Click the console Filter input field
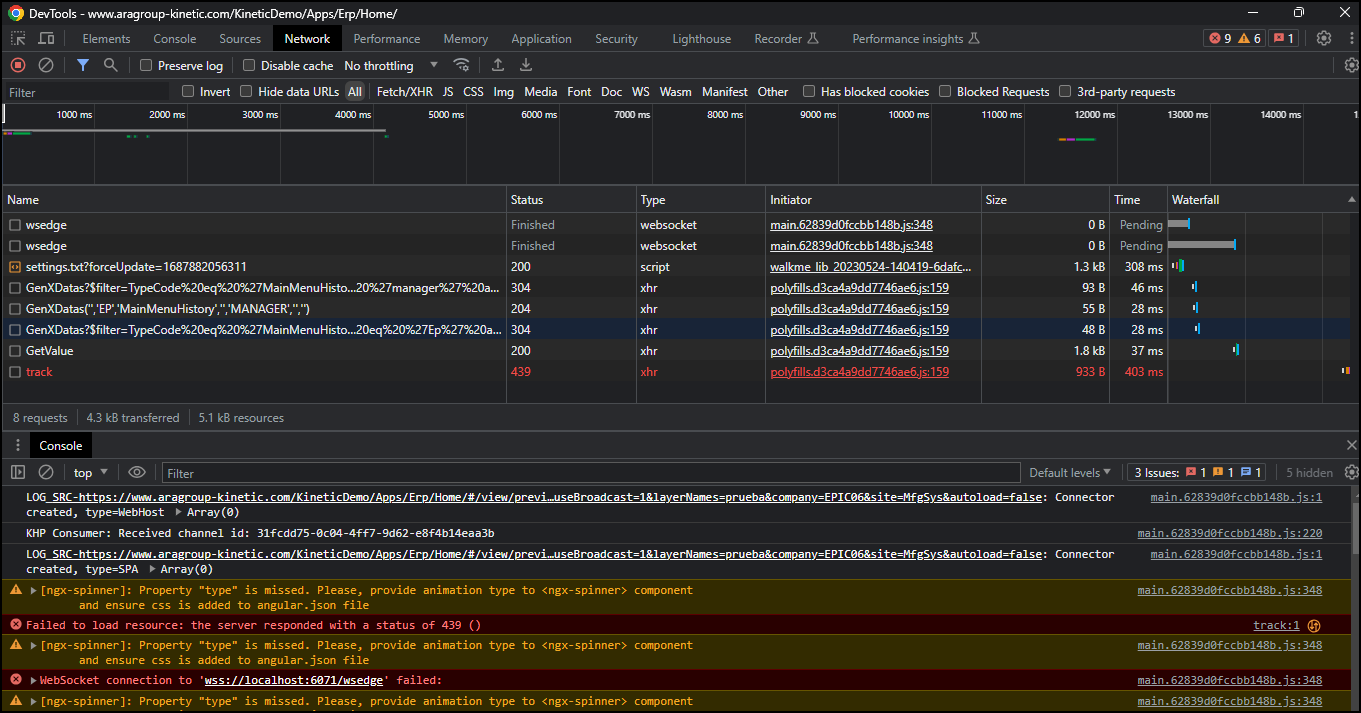The width and height of the screenshot is (1361, 713). pos(590,473)
